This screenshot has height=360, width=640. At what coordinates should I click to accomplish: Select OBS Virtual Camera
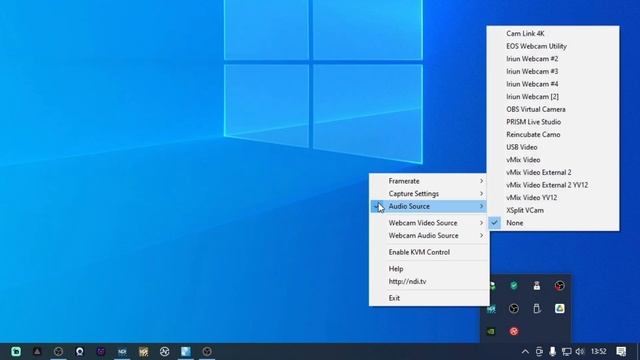coord(553,109)
